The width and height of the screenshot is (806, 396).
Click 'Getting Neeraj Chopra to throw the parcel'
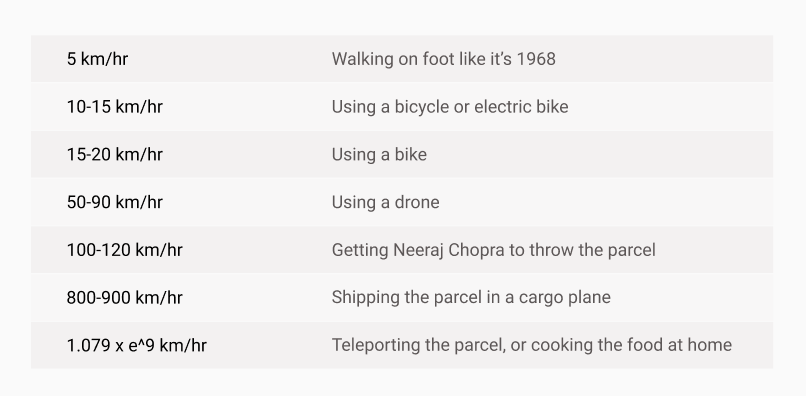click(493, 250)
